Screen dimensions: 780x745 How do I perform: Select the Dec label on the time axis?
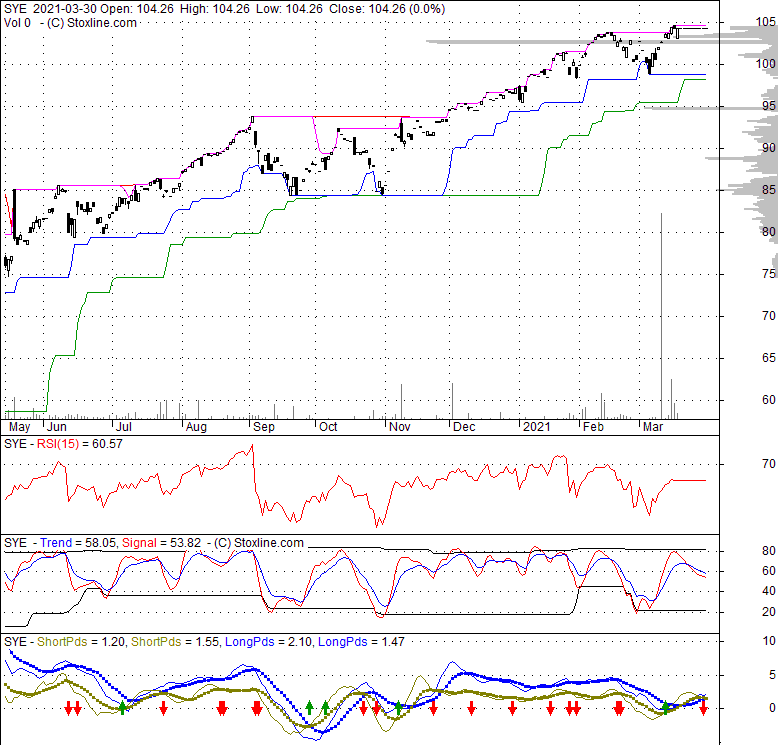[x=464, y=427]
